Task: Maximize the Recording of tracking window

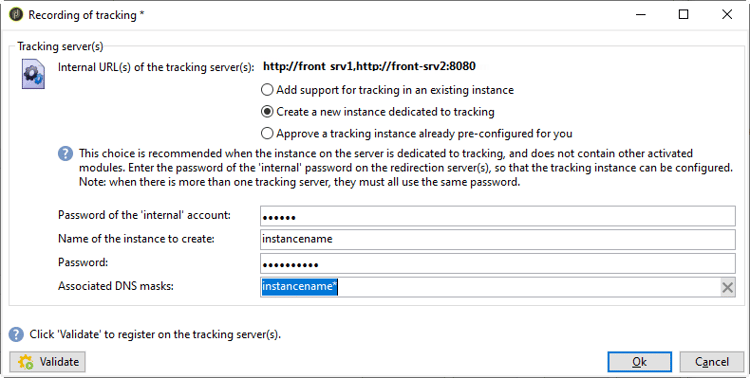Action: pyautogui.click(x=684, y=14)
